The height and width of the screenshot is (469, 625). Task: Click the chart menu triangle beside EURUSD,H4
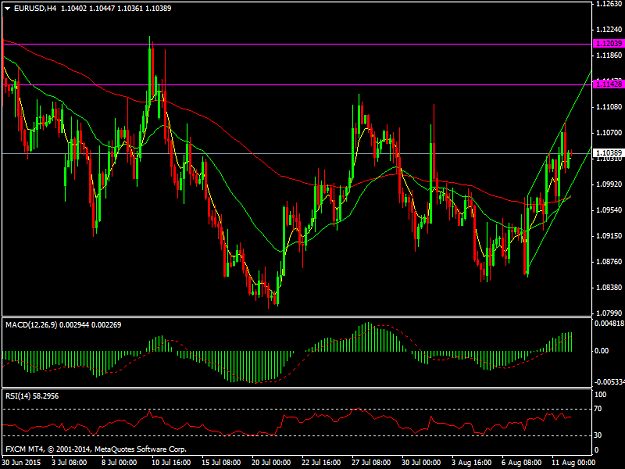click(x=8, y=8)
